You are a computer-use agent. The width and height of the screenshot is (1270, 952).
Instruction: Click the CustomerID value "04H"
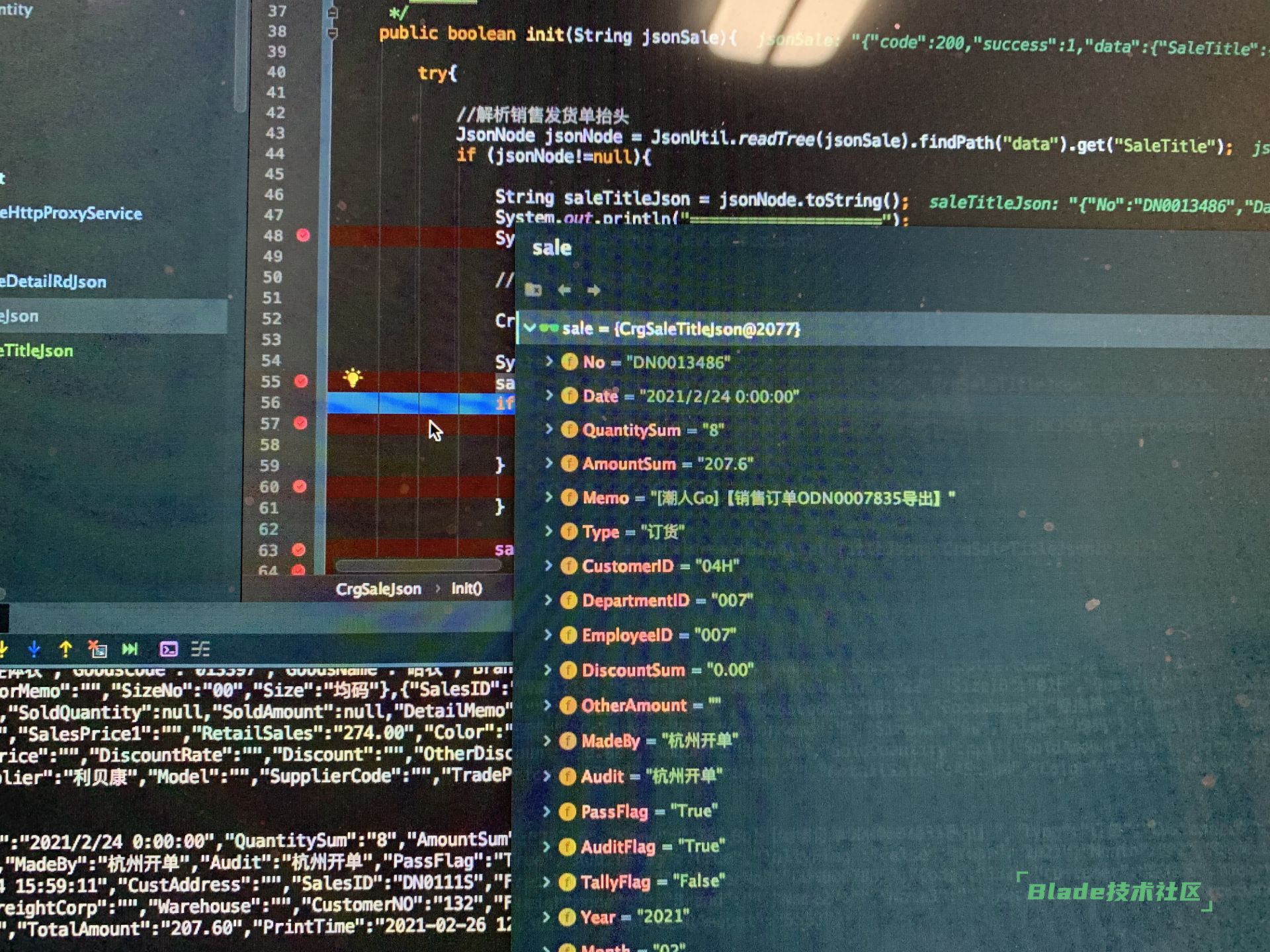coord(717,566)
